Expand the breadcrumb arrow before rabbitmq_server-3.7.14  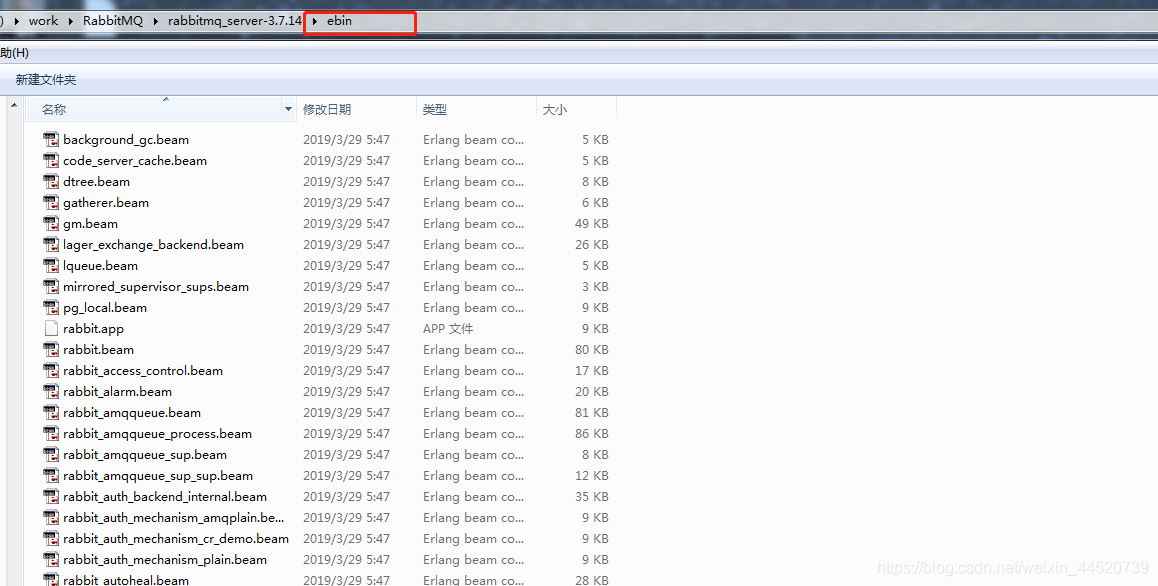tap(156, 21)
